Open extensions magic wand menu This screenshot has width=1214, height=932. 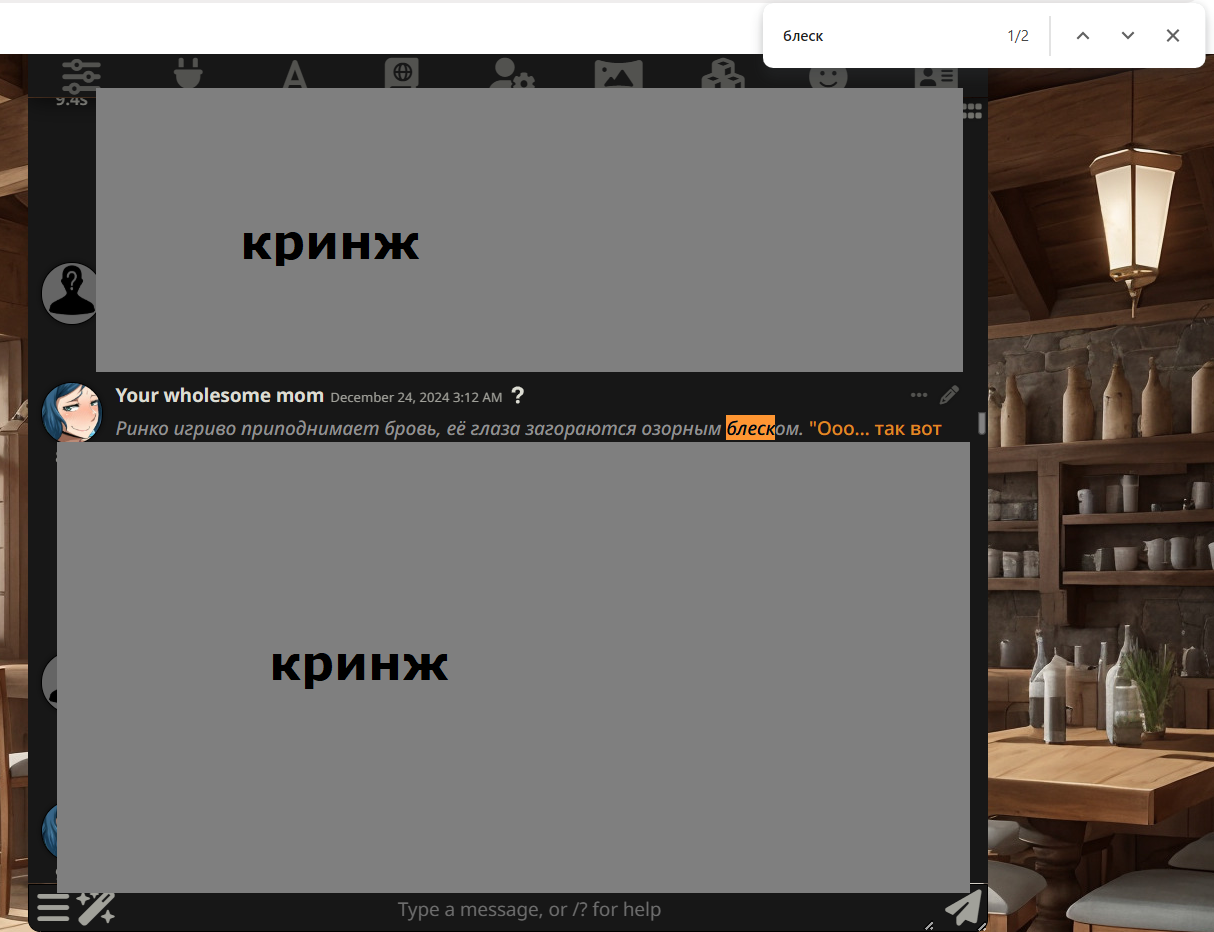coord(97,907)
